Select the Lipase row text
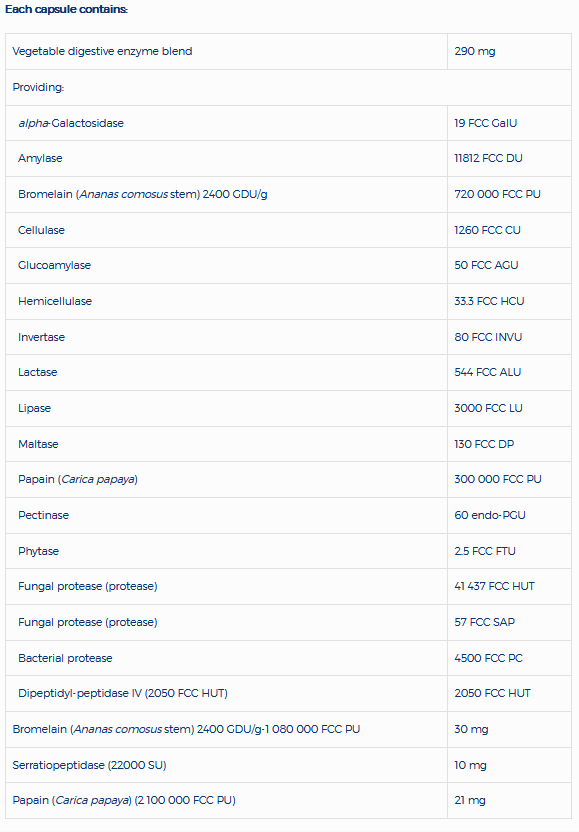Image resolution: width=579 pixels, height=832 pixels. pos(34,409)
